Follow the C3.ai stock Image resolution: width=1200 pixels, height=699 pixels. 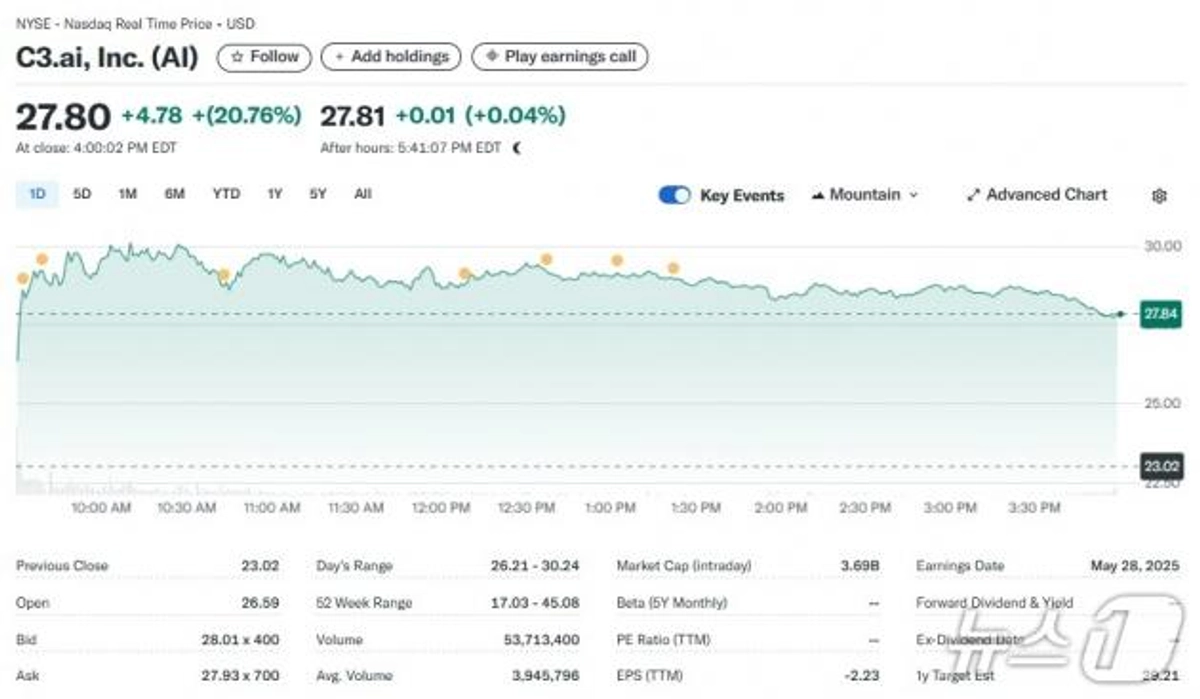(x=264, y=57)
